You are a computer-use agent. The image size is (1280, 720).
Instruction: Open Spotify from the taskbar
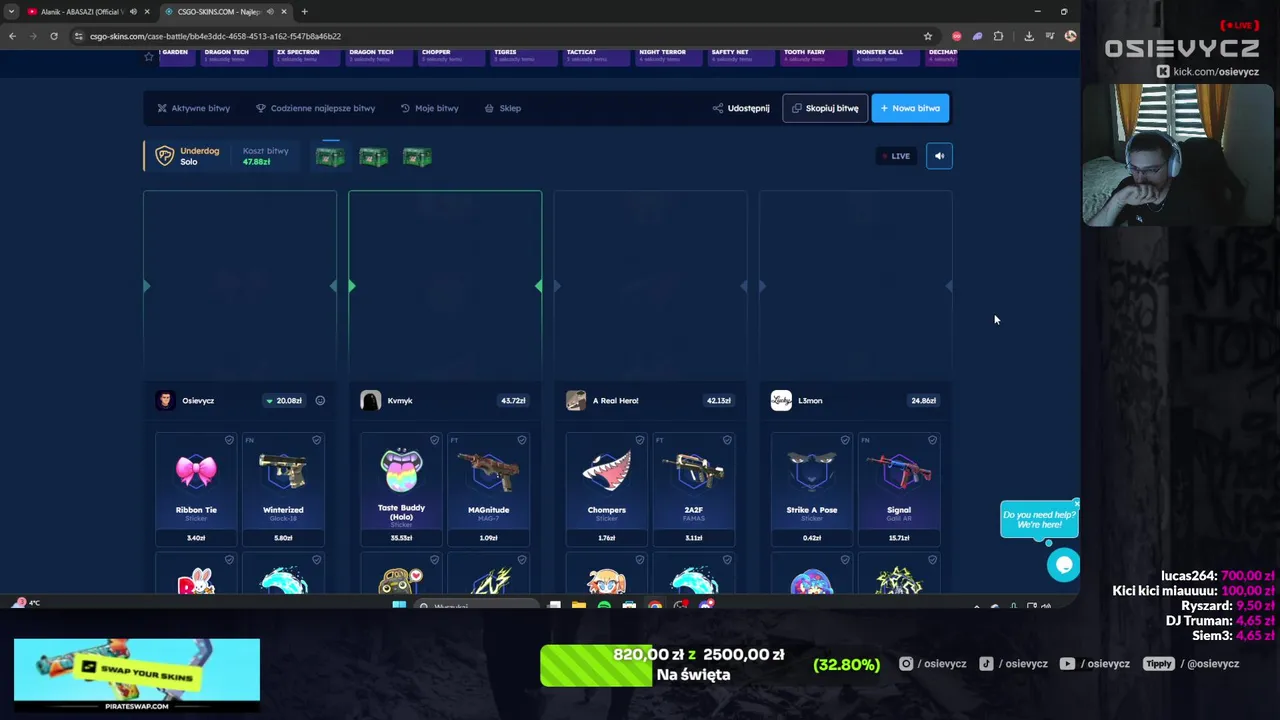point(604,606)
